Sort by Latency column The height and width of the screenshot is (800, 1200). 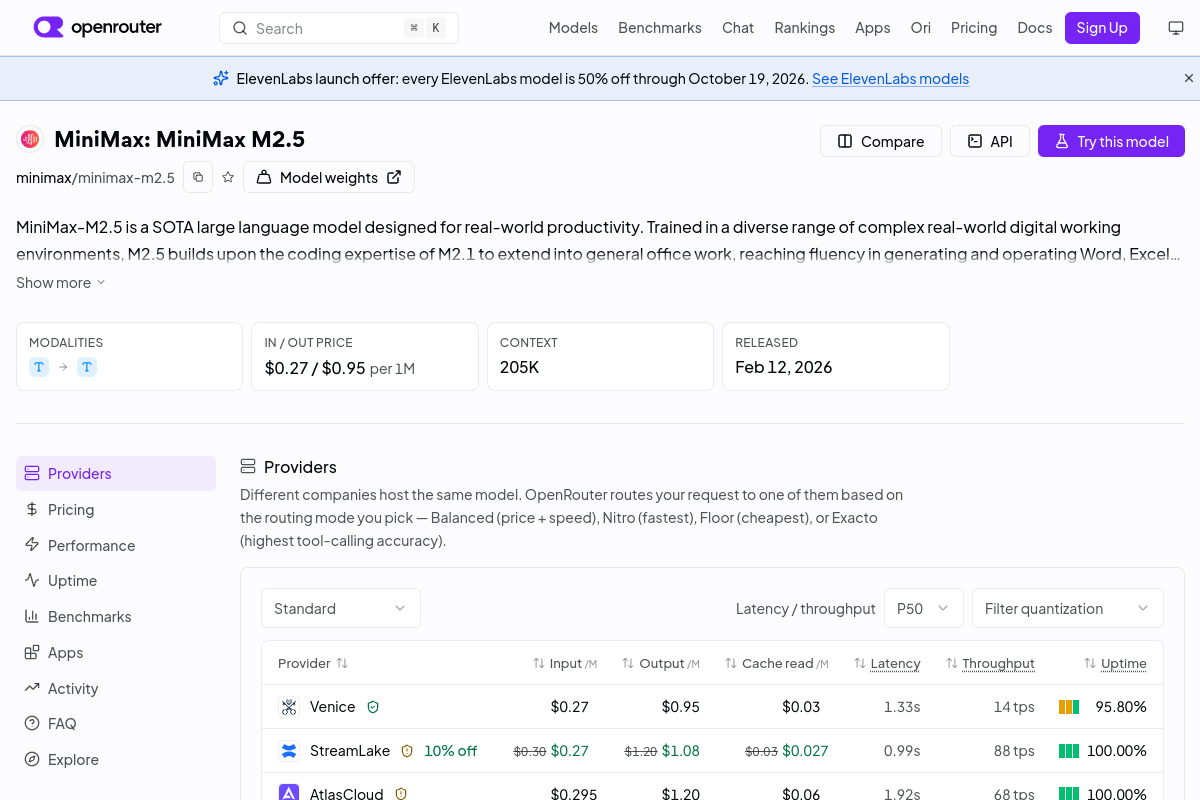click(887, 663)
